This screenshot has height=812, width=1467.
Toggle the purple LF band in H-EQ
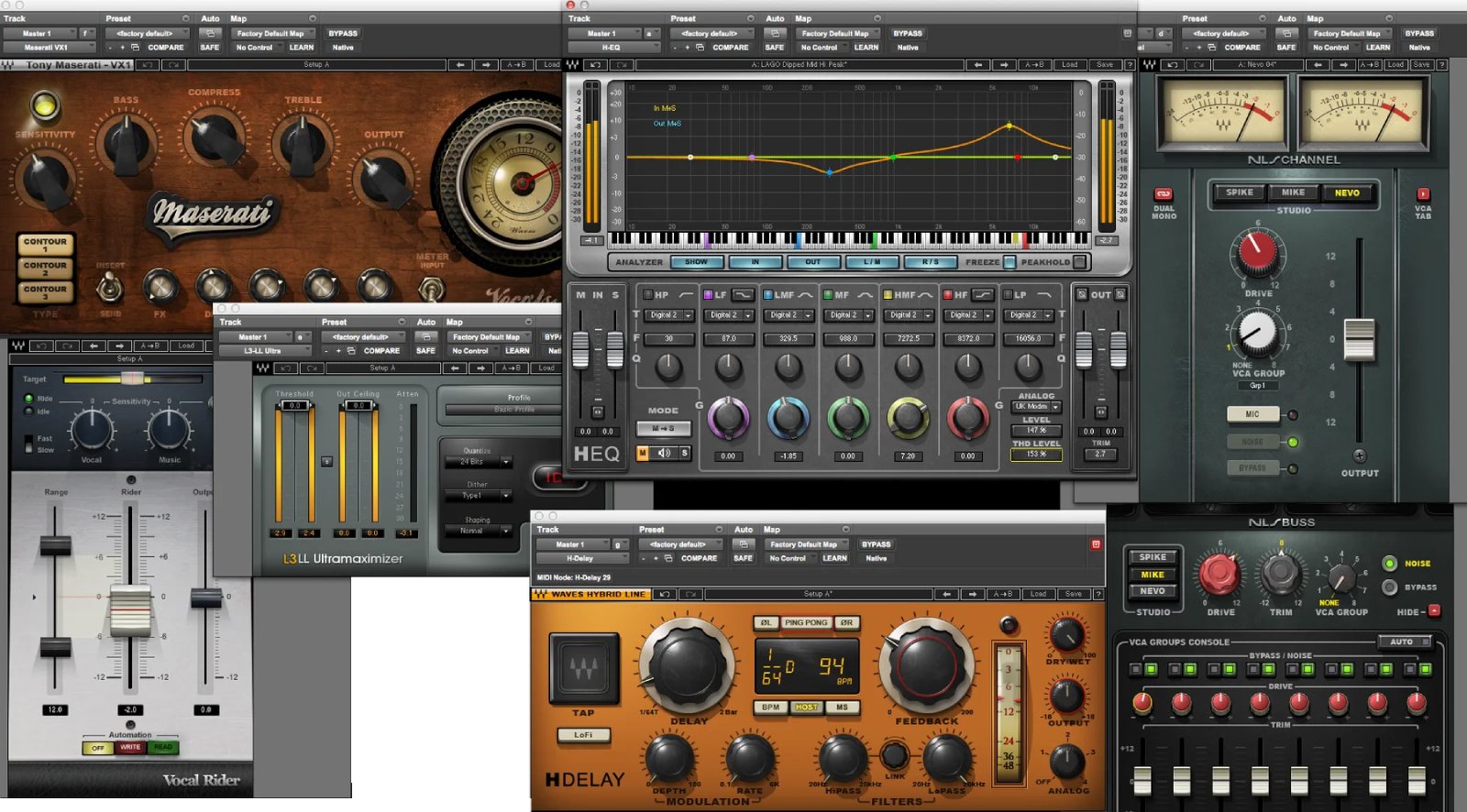708,295
